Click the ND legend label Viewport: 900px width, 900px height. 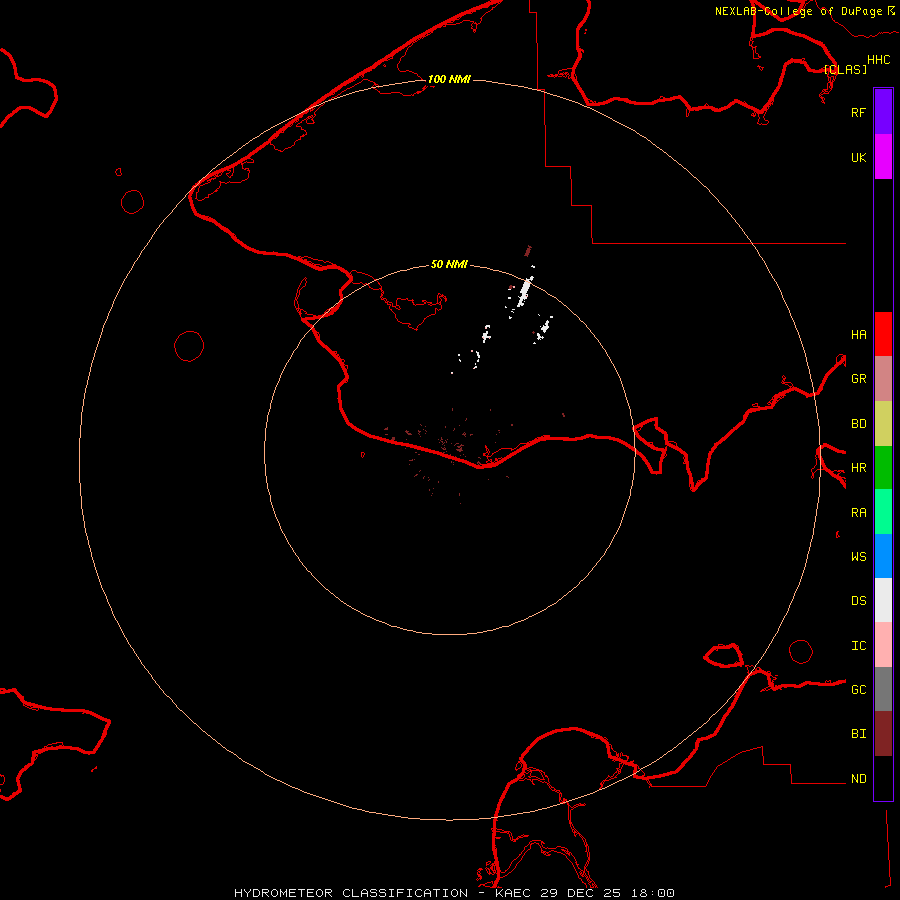point(858,779)
